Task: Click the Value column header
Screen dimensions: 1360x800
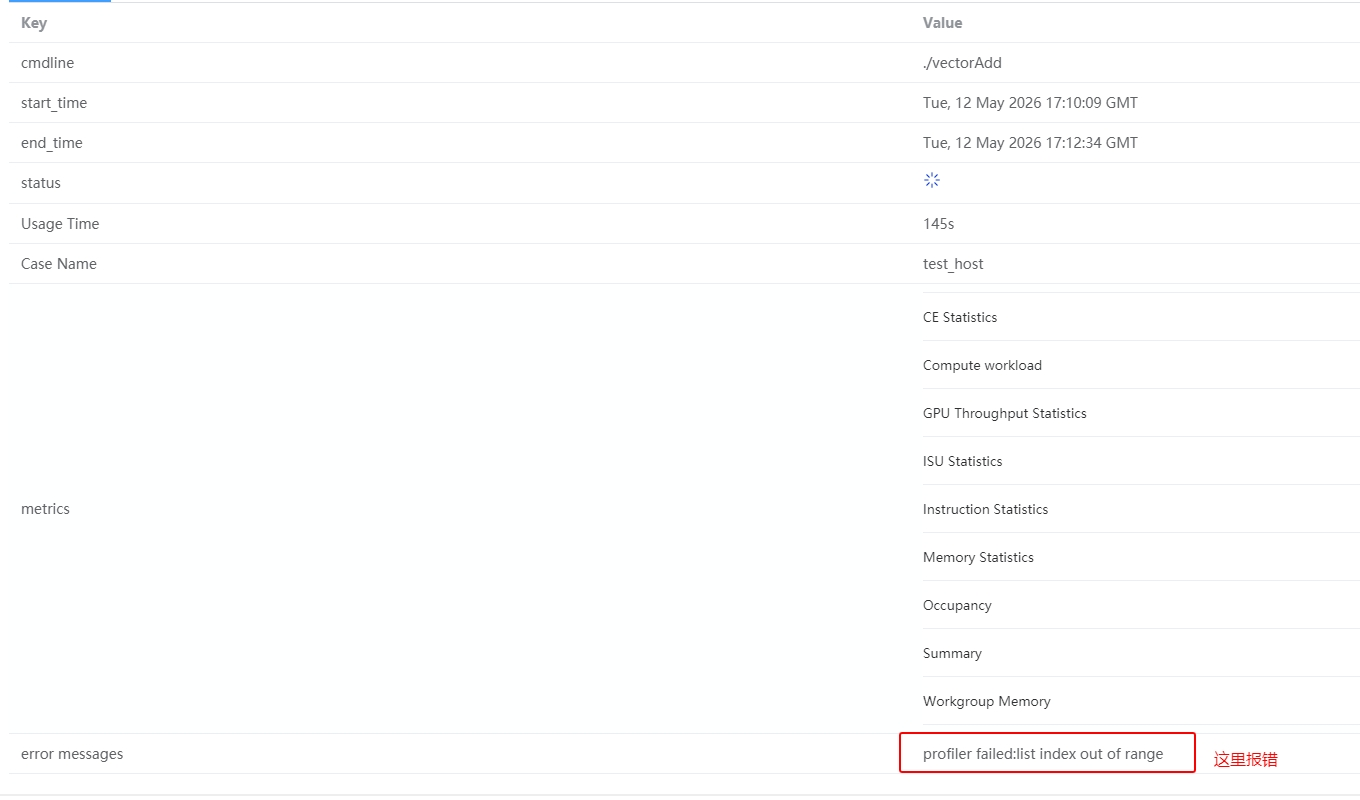Action: pyautogui.click(x=943, y=22)
